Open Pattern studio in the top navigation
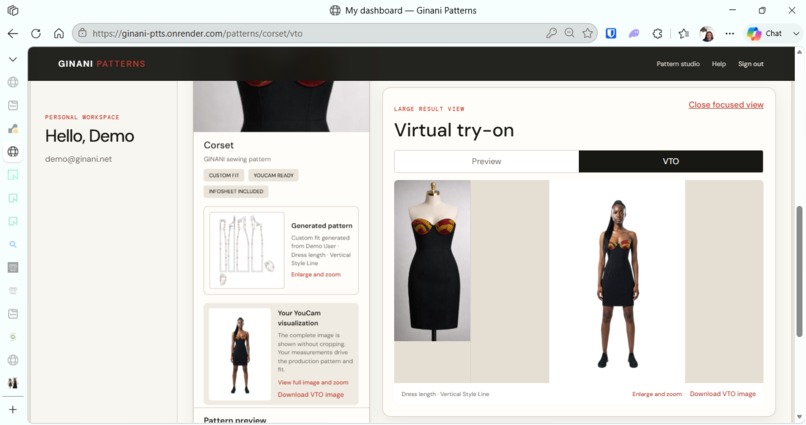Viewport: 806px width, 425px height. pyautogui.click(x=677, y=64)
